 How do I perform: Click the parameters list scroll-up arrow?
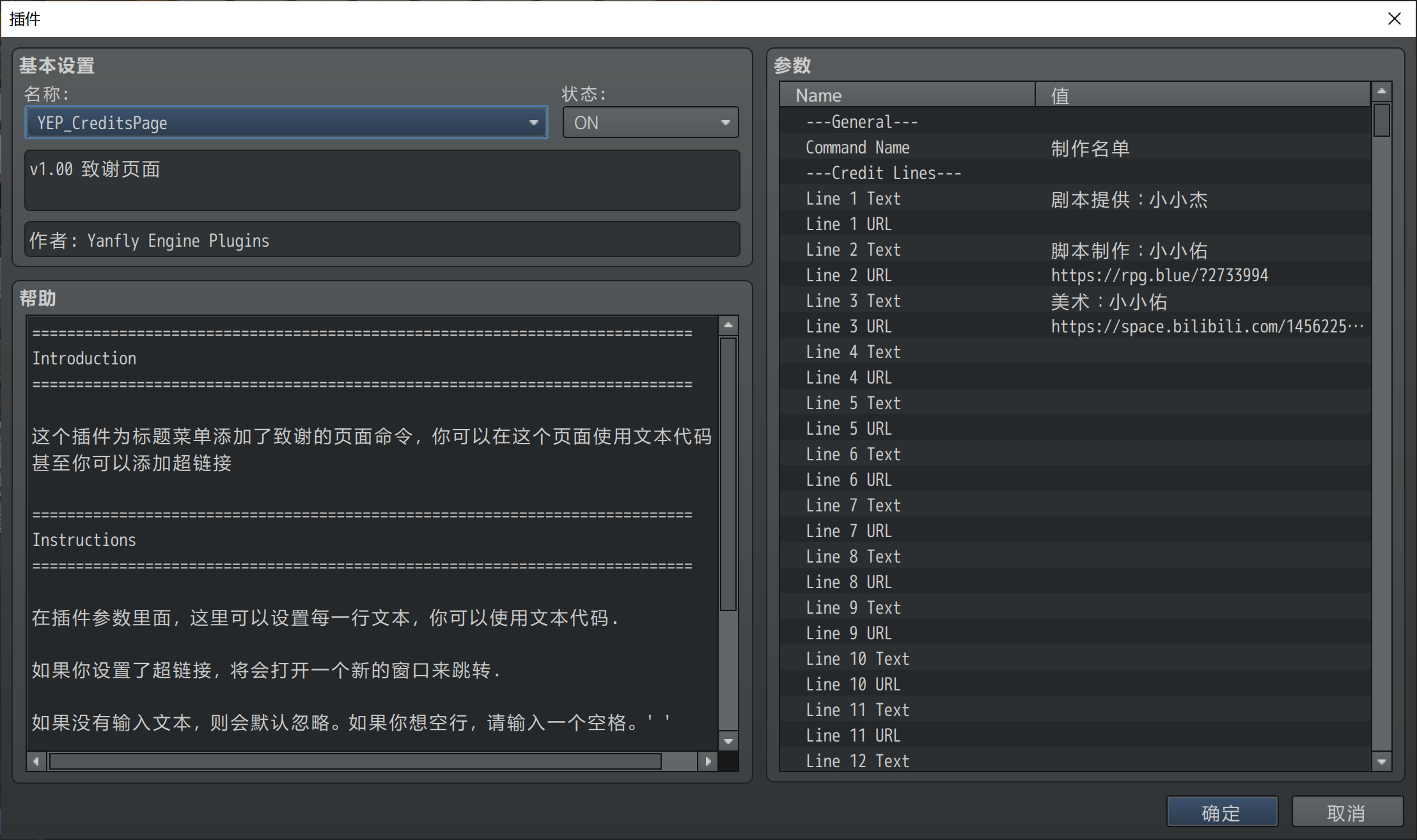[x=1382, y=91]
